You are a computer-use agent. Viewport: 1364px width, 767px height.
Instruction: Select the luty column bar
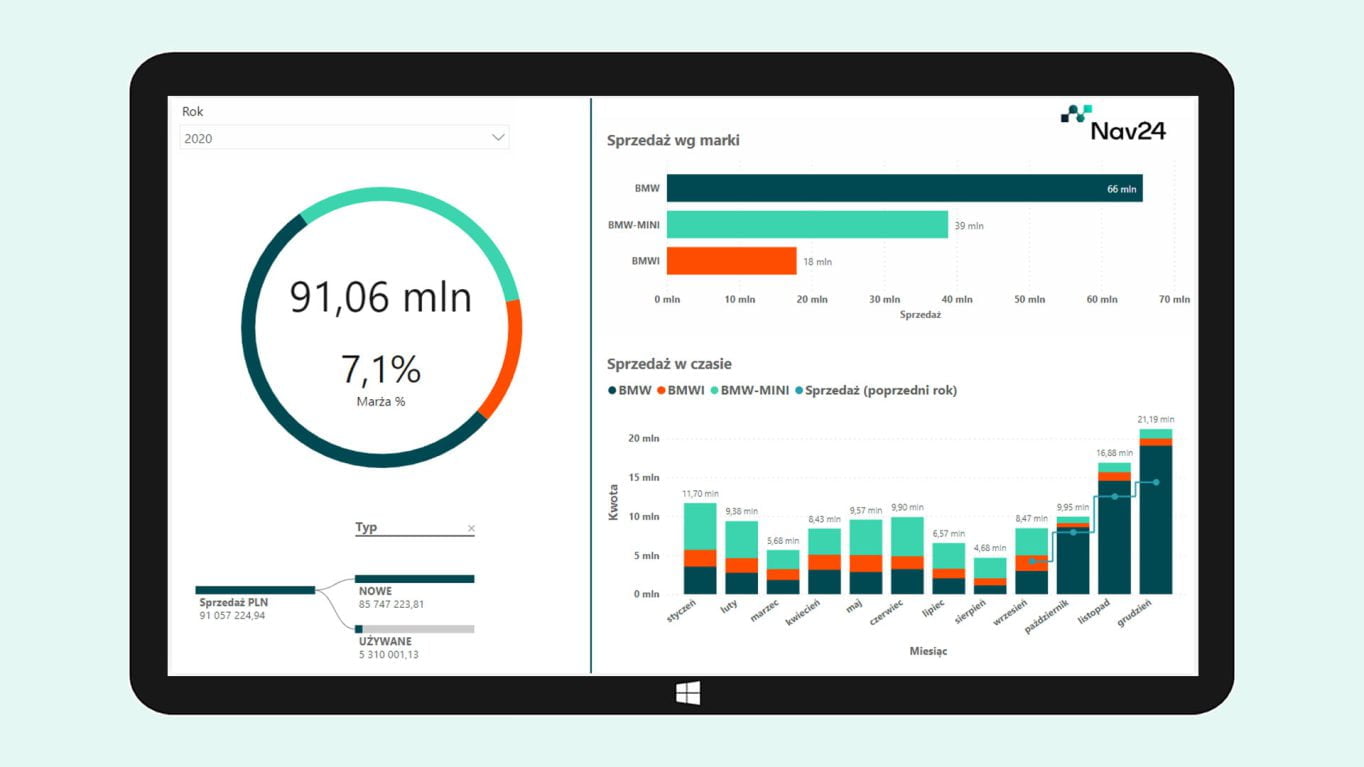pyautogui.click(x=741, y=557)
